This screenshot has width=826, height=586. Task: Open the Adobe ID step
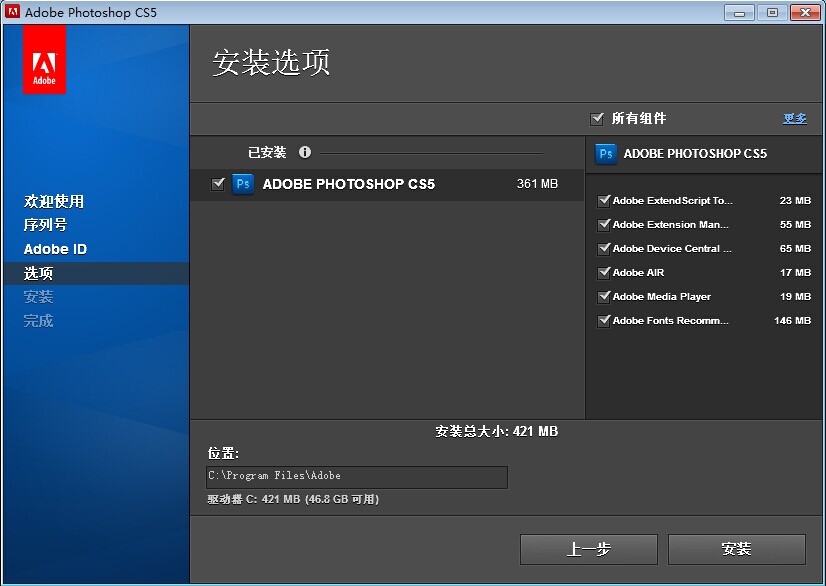tap(53, 249)
